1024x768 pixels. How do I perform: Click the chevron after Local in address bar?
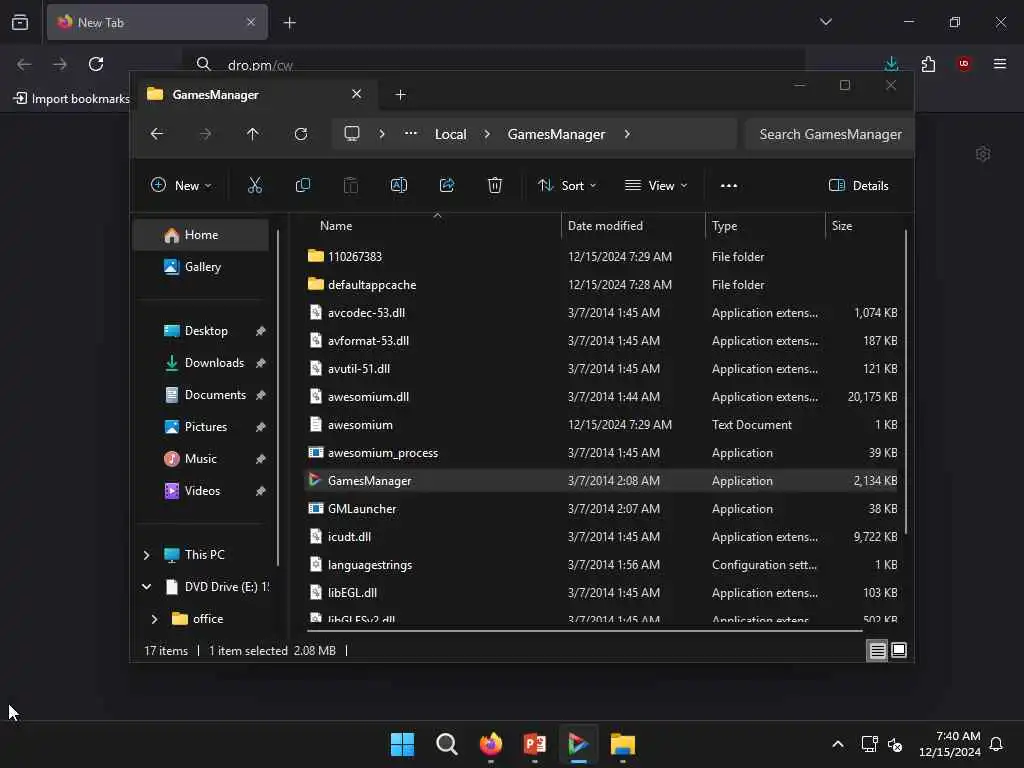pyautogui.click(x=487, y=134)
